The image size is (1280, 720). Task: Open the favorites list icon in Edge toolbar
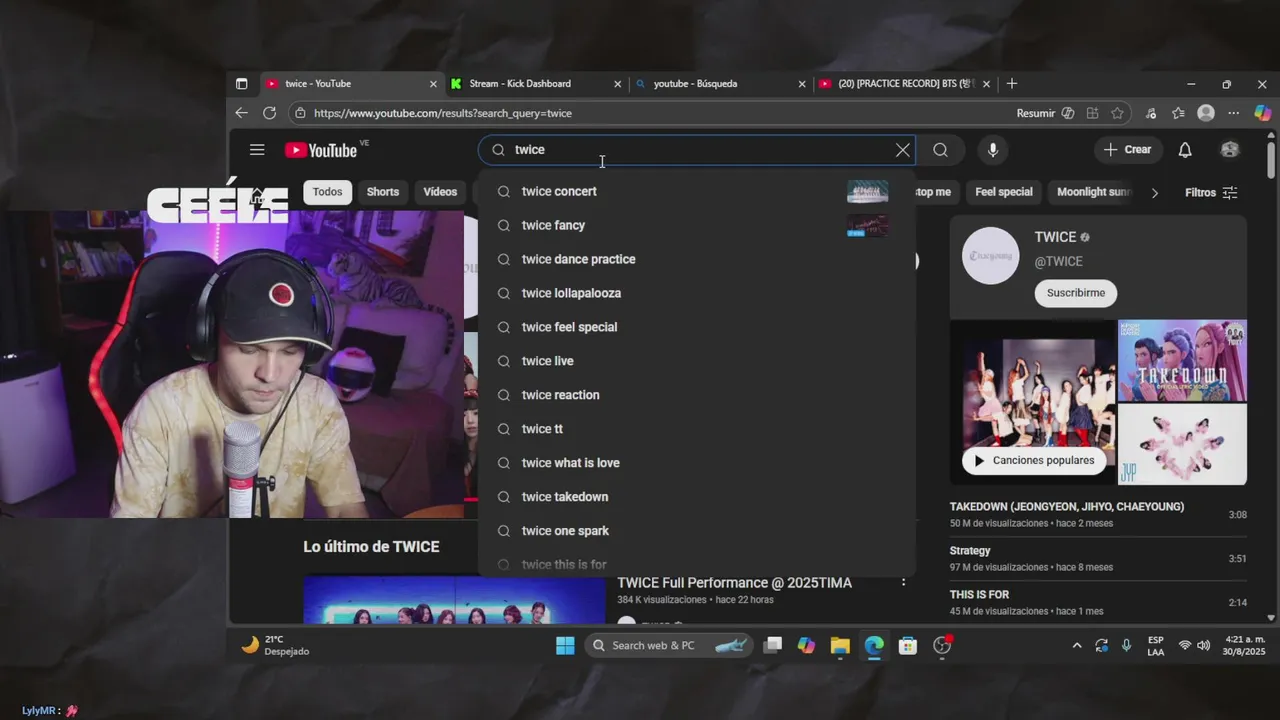click(1178, 113)
